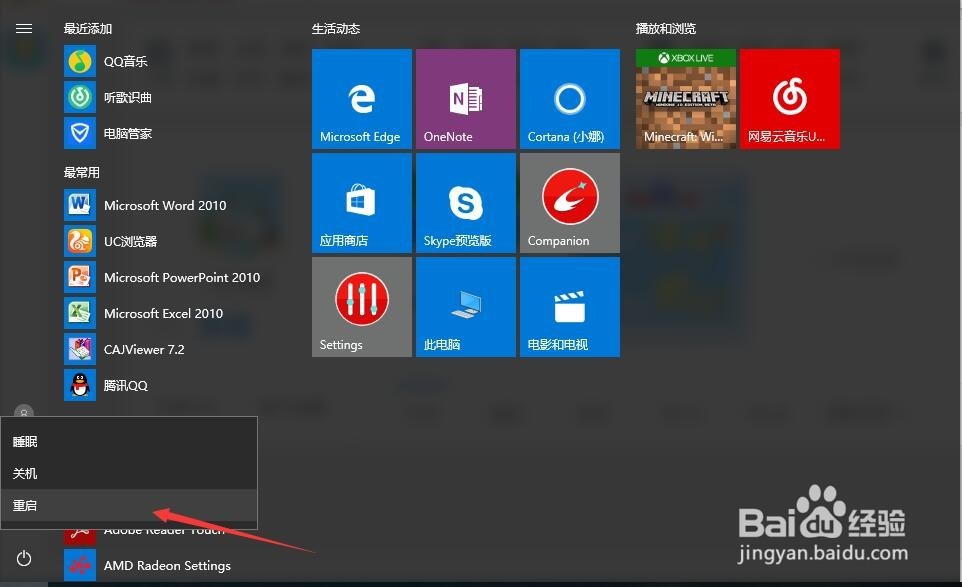962x587 pixels.
Task: Select 睡眠 from power menu
Action: 129,442
